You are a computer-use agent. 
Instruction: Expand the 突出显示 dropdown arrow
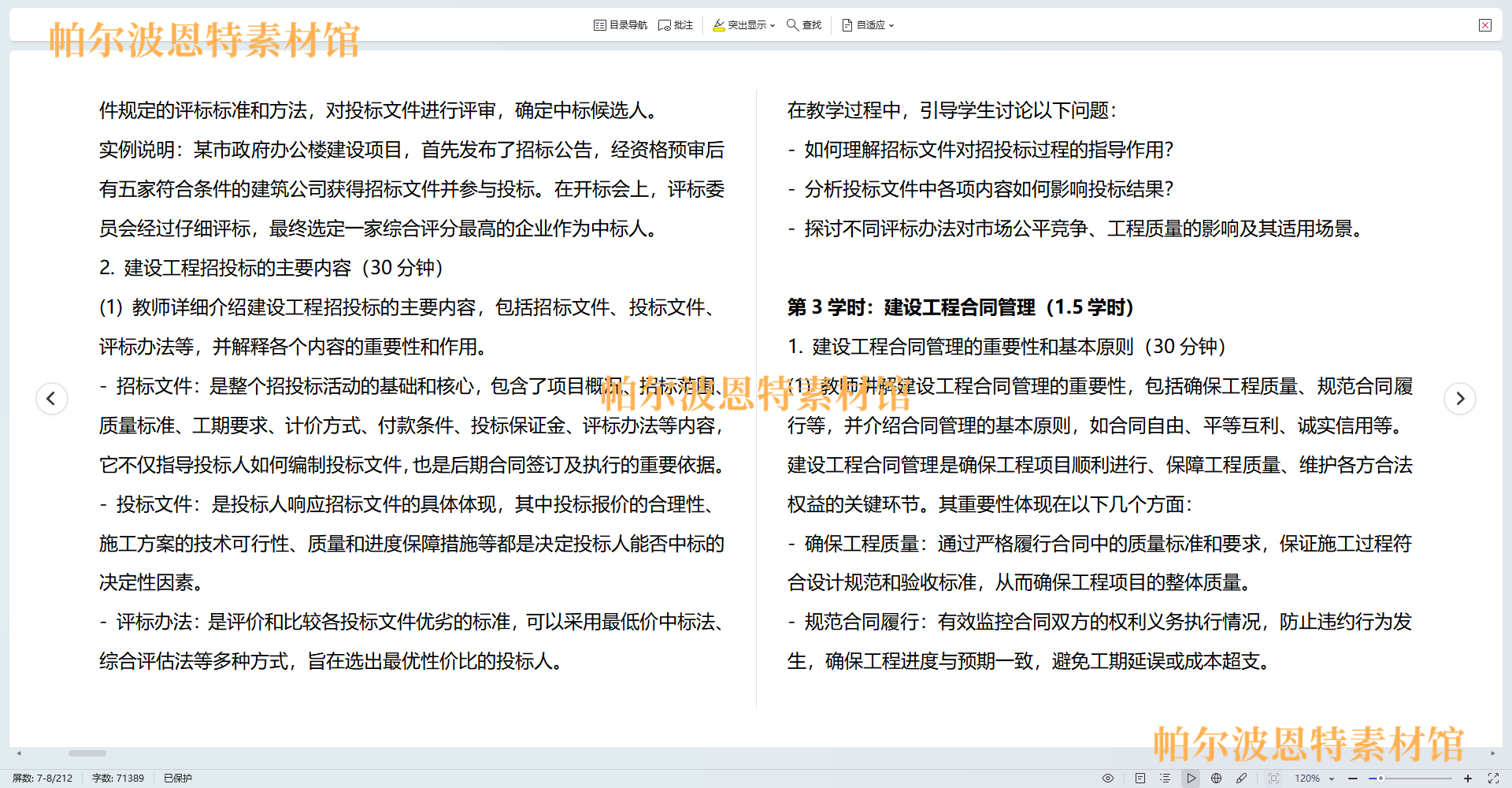(773, 25)
